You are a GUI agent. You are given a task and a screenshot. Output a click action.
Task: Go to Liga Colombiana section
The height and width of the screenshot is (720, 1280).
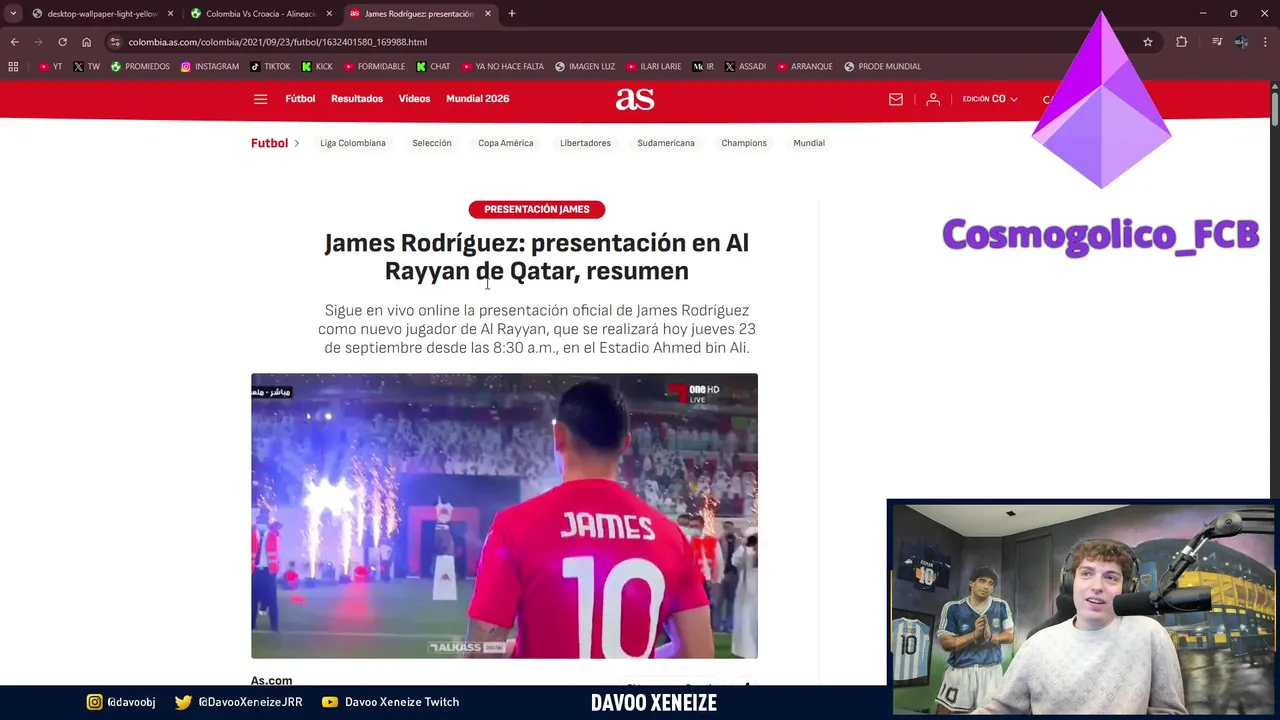(x=353, y=143)
